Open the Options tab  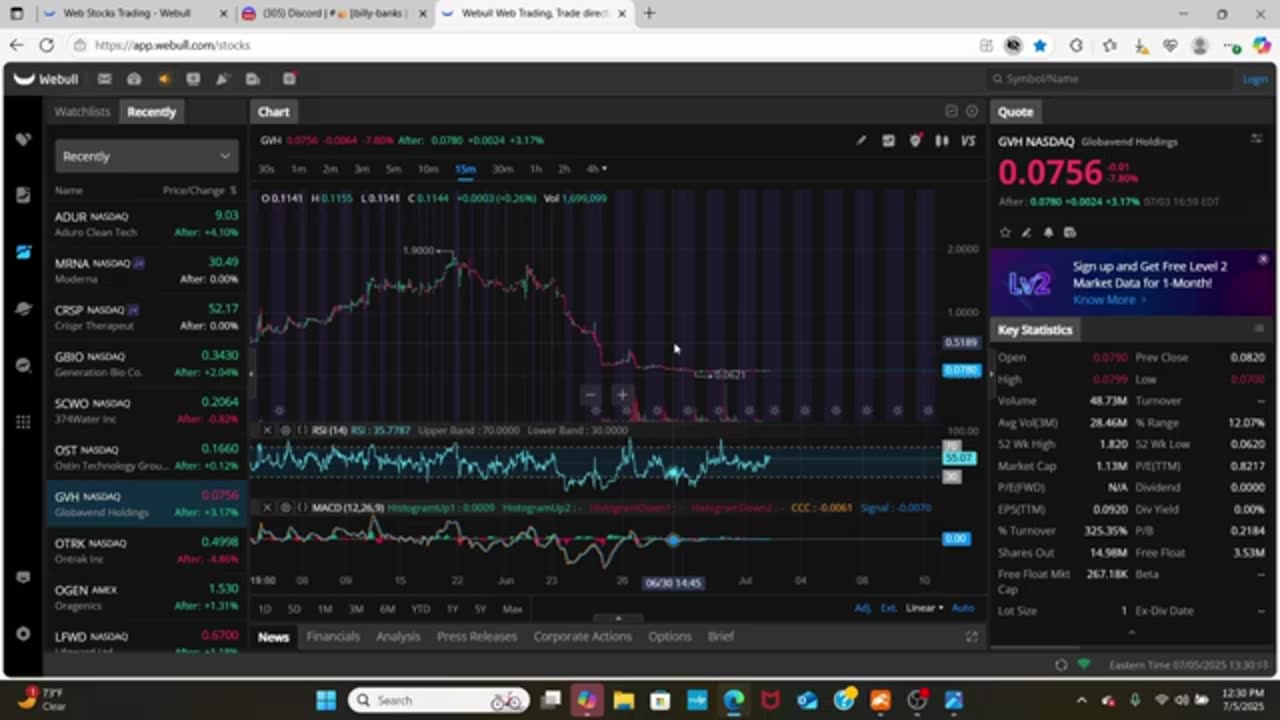point(670,636)
